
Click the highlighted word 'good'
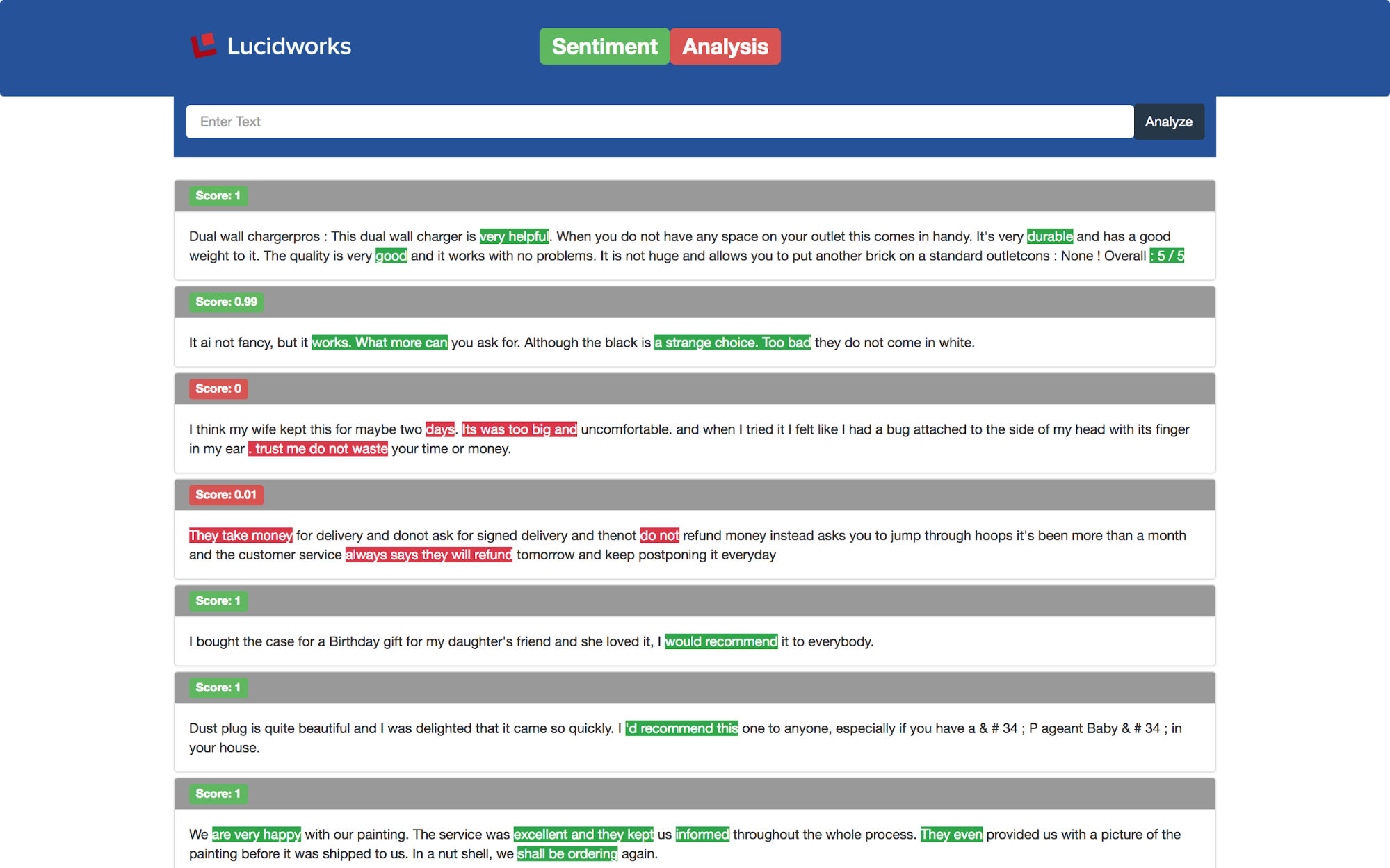click(391, 256)
